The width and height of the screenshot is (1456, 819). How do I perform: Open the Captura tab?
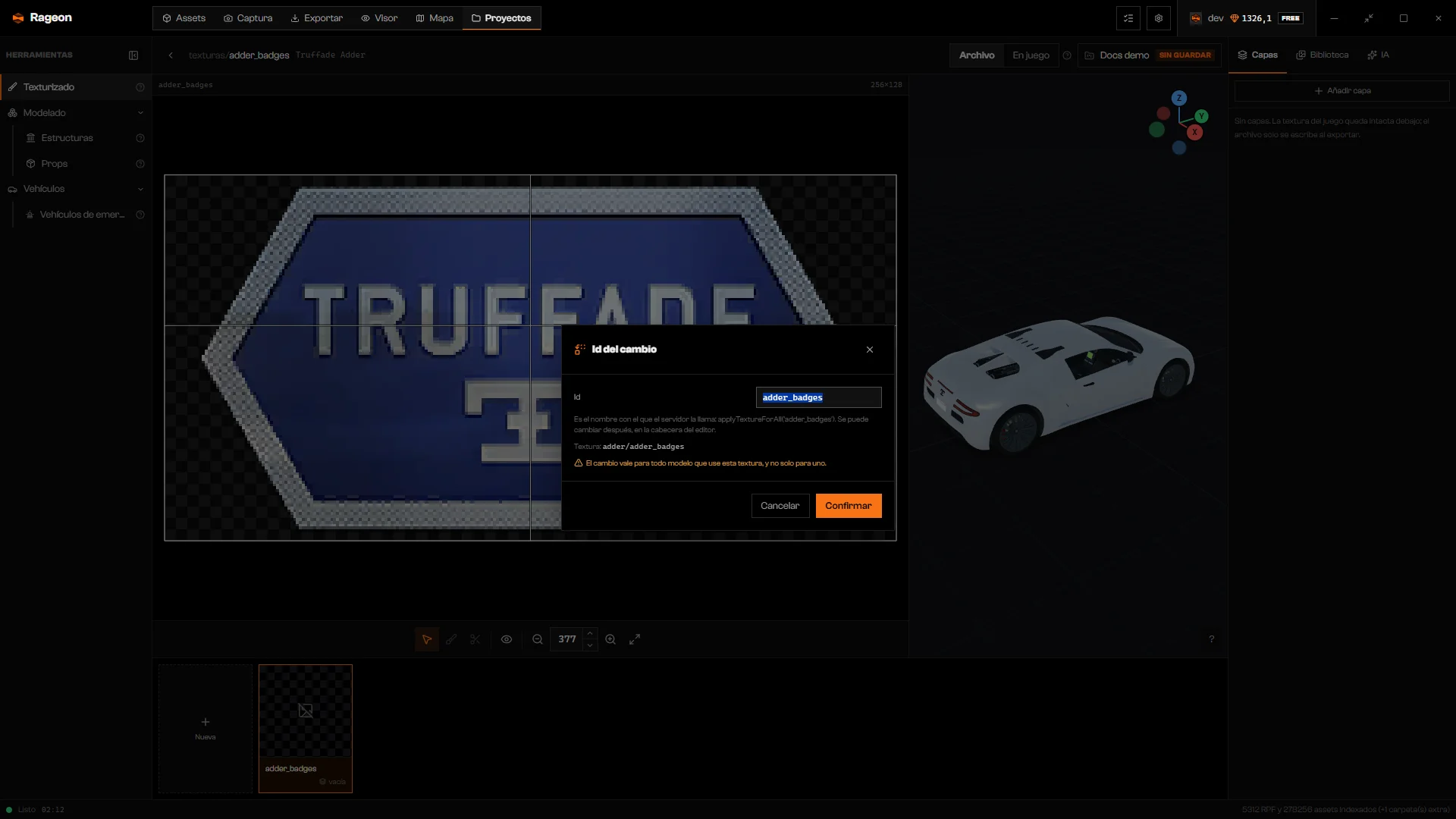tap(248, 18)
